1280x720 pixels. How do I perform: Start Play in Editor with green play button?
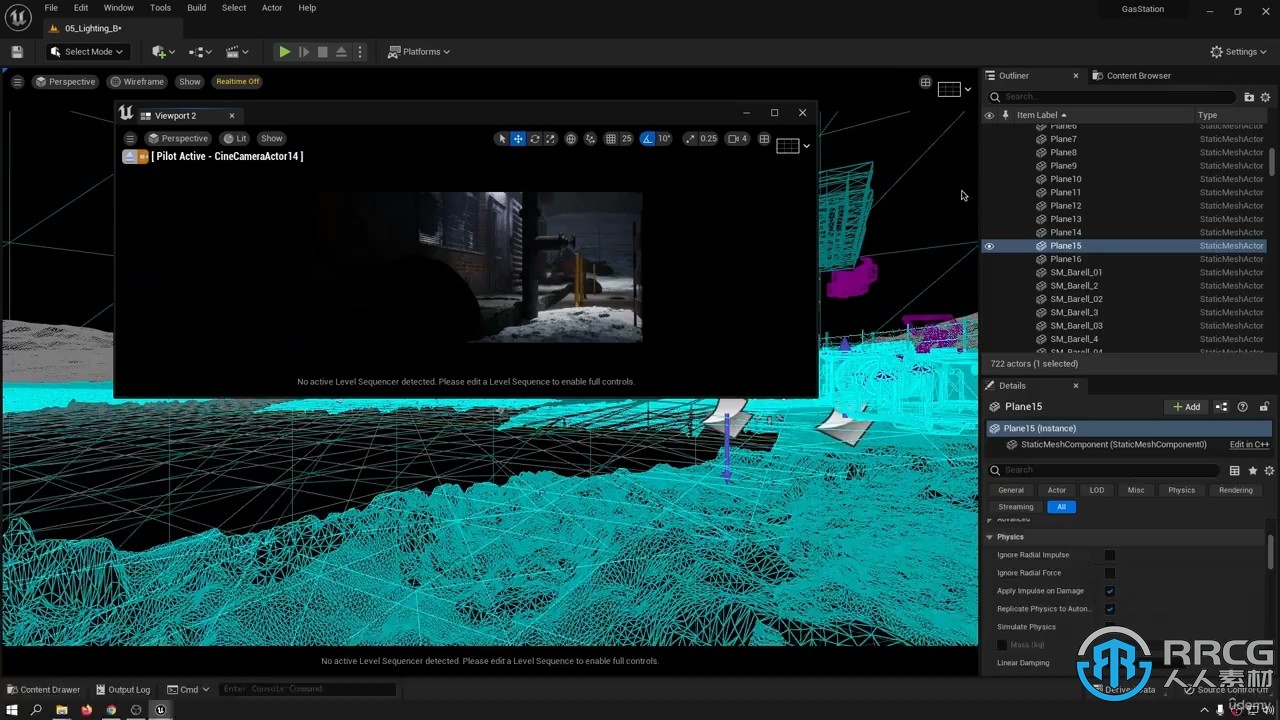(x=285, y=52)
